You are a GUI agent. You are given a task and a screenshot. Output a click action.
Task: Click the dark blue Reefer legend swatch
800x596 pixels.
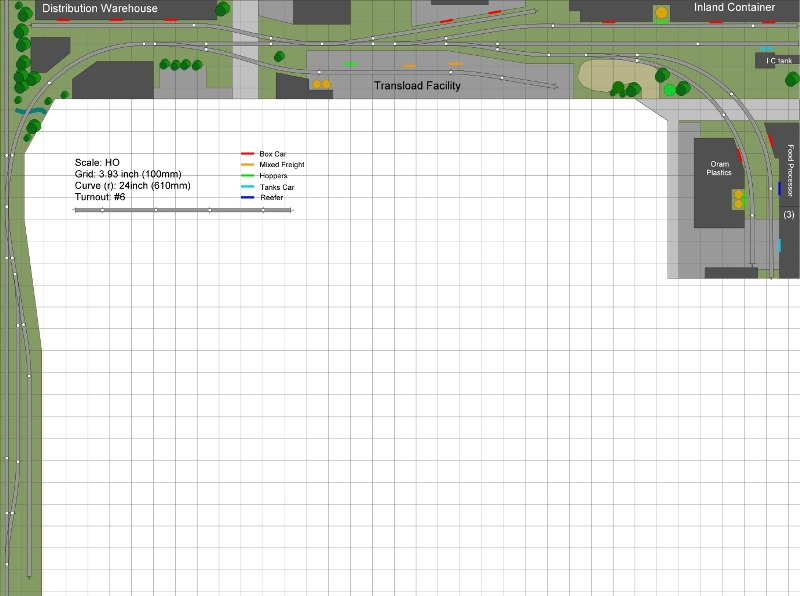point(247,197)
